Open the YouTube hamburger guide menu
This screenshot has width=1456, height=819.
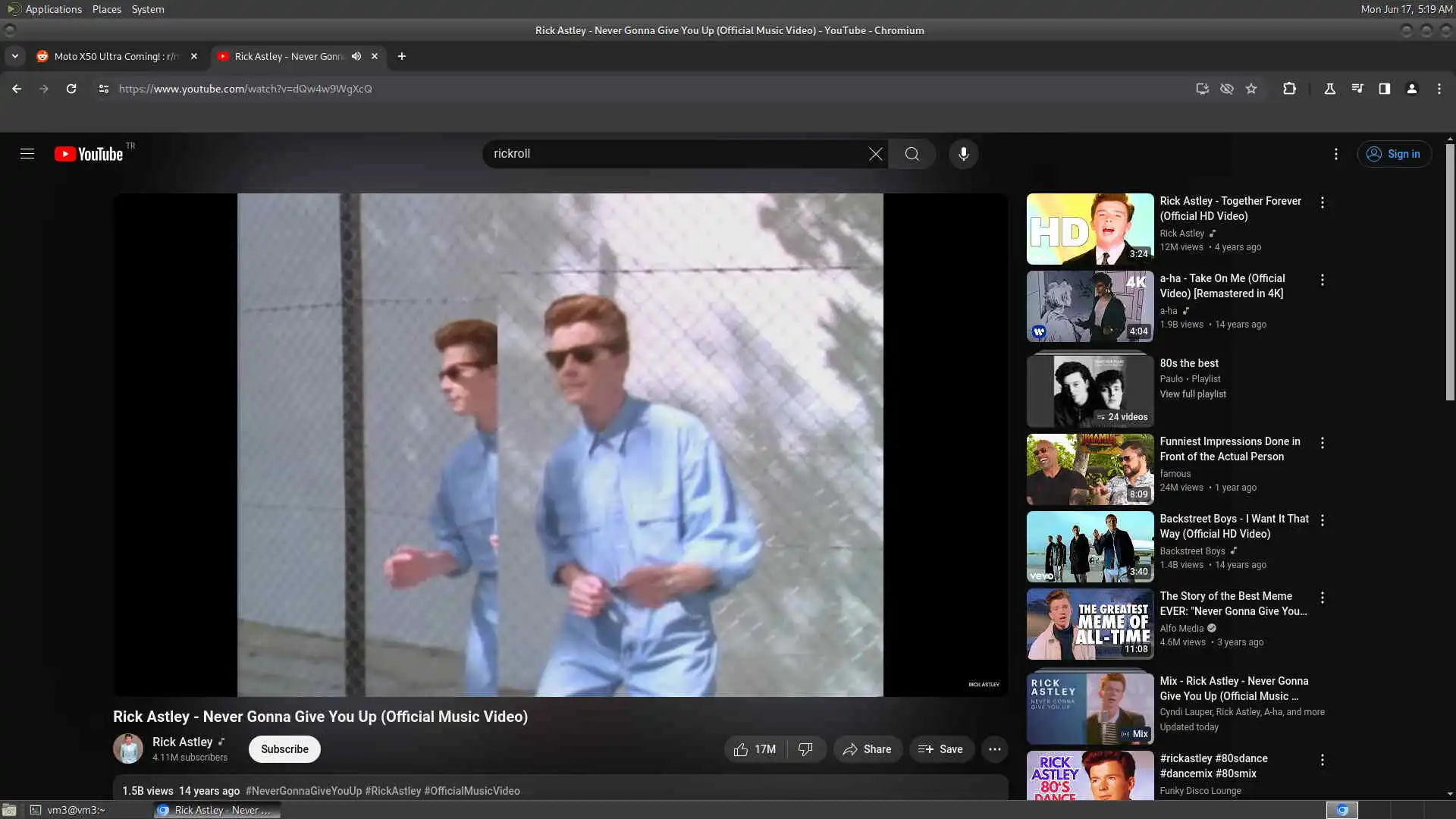pos(27,154)
